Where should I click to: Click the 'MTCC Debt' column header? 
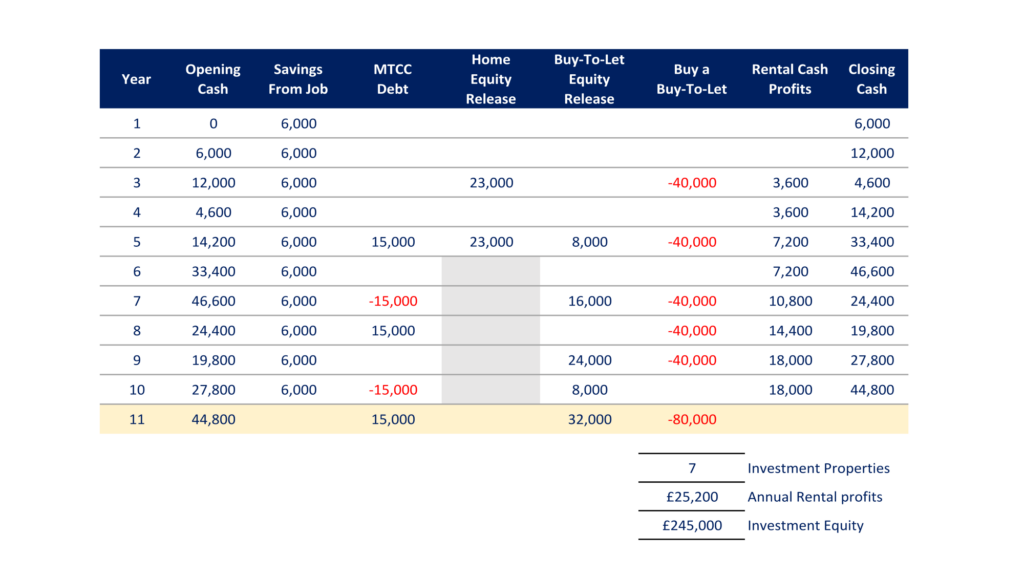click(x=392, y=79)
